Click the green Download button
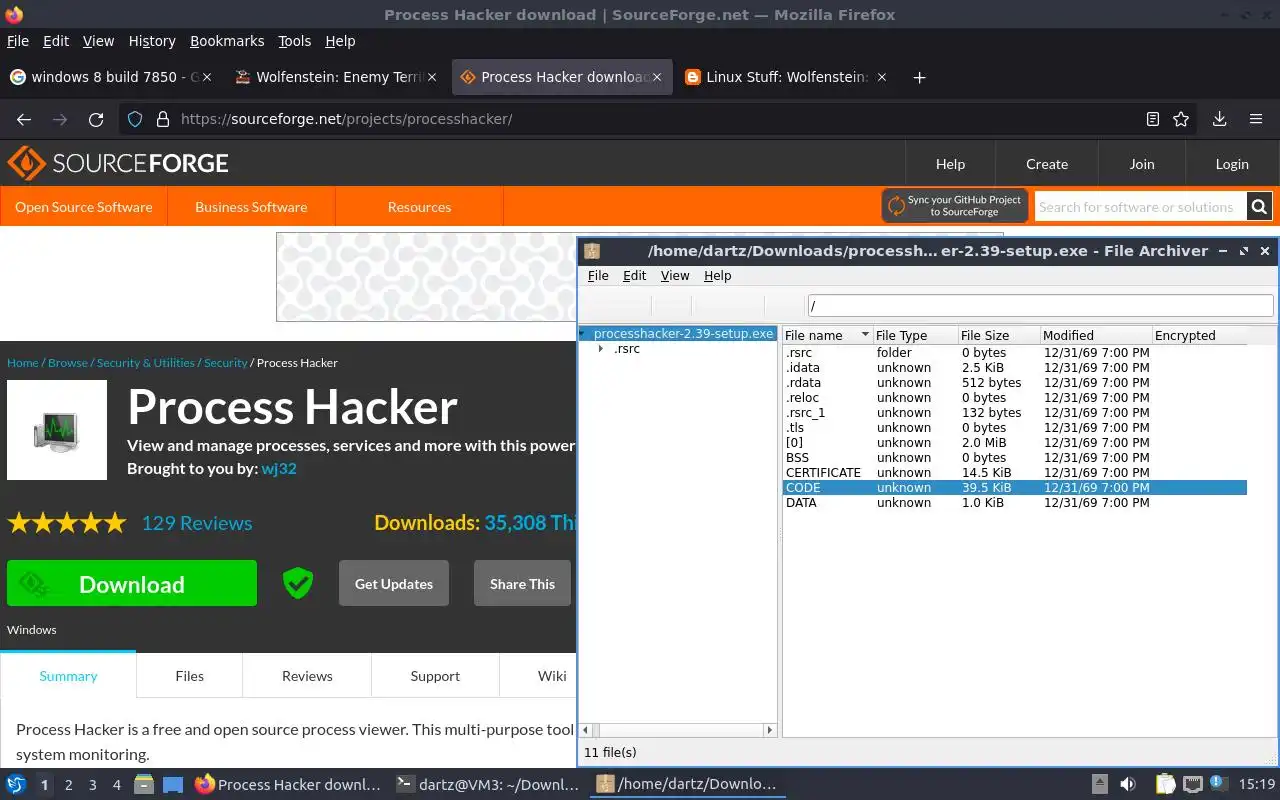 coord(132,584)
